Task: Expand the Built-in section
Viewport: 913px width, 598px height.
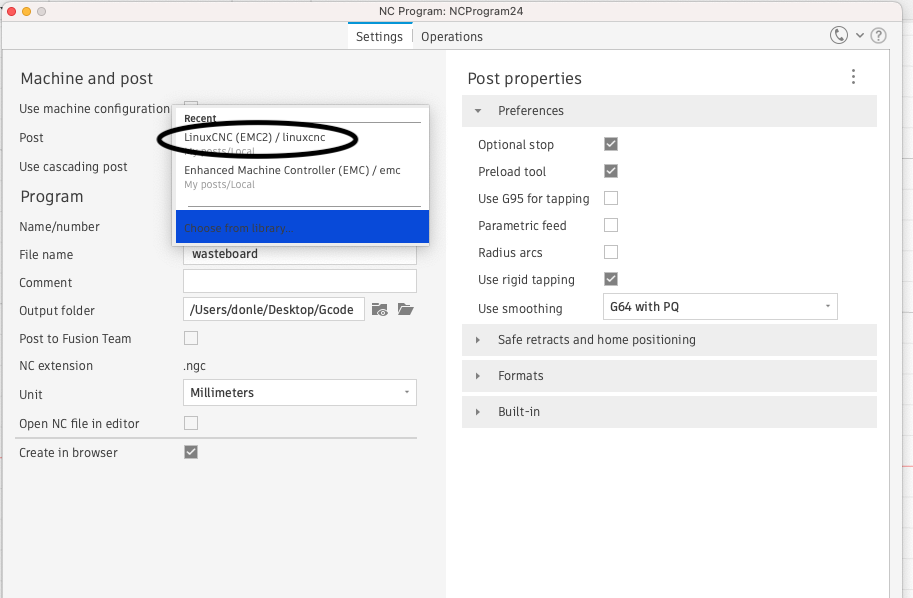Action: [669, 412]
